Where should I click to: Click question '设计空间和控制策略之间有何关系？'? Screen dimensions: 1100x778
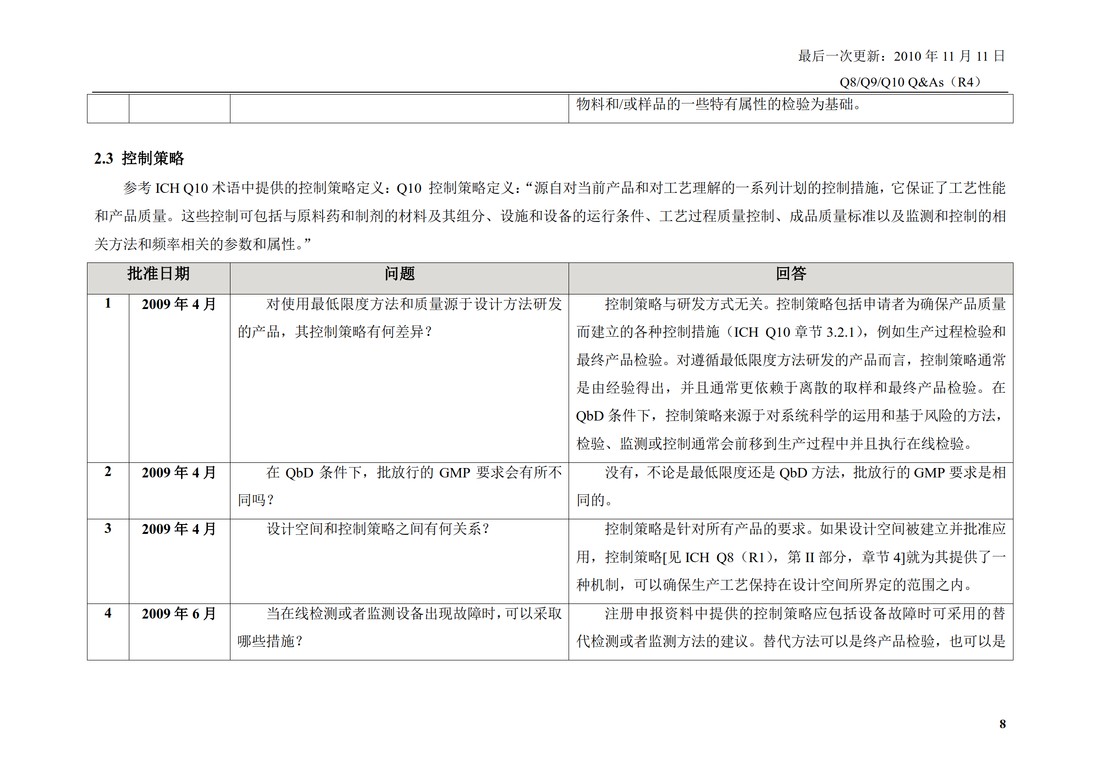378,529
